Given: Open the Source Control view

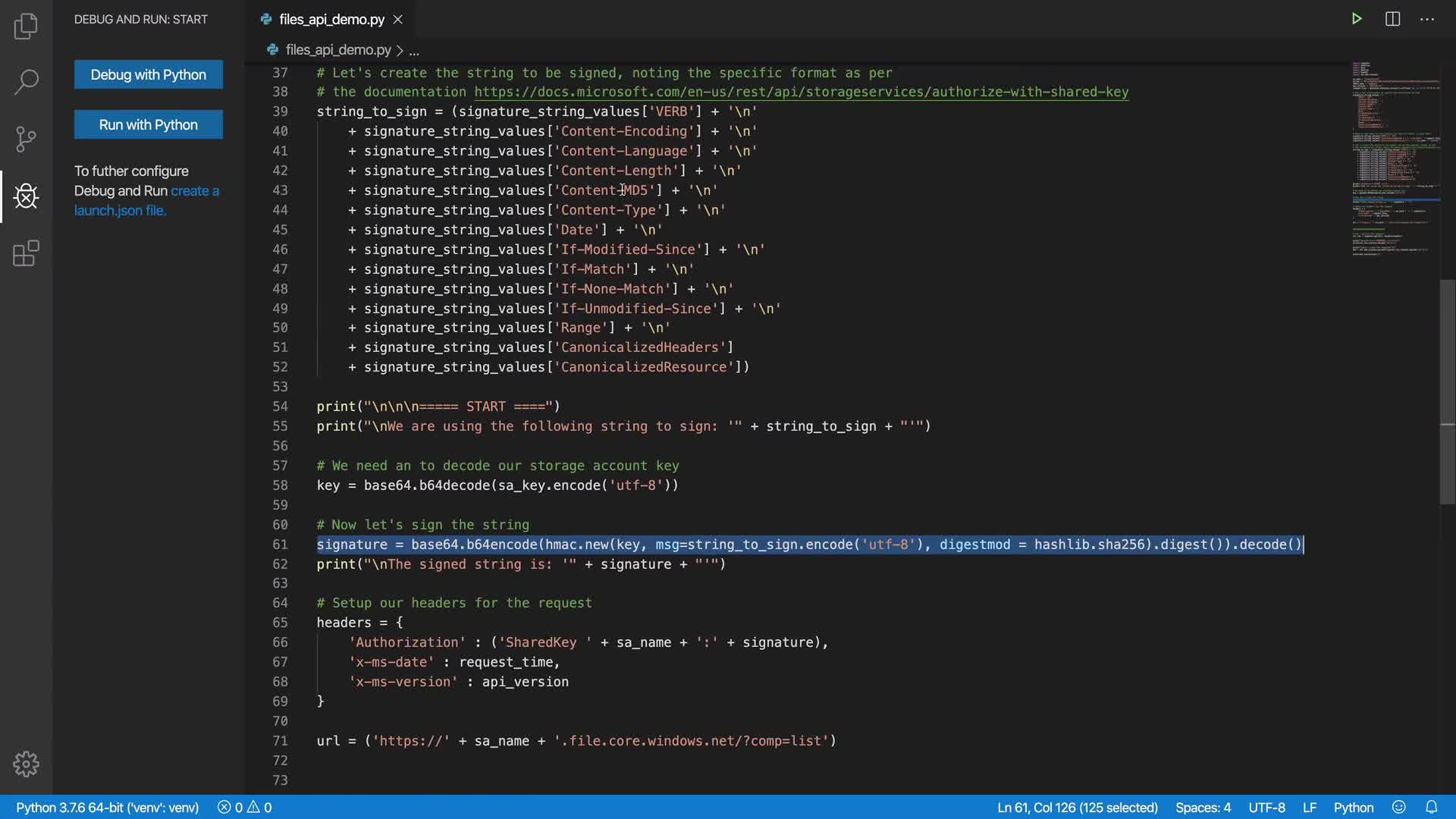Looking at the screenshot, I should pyautogui.click(x=26, y=139).
